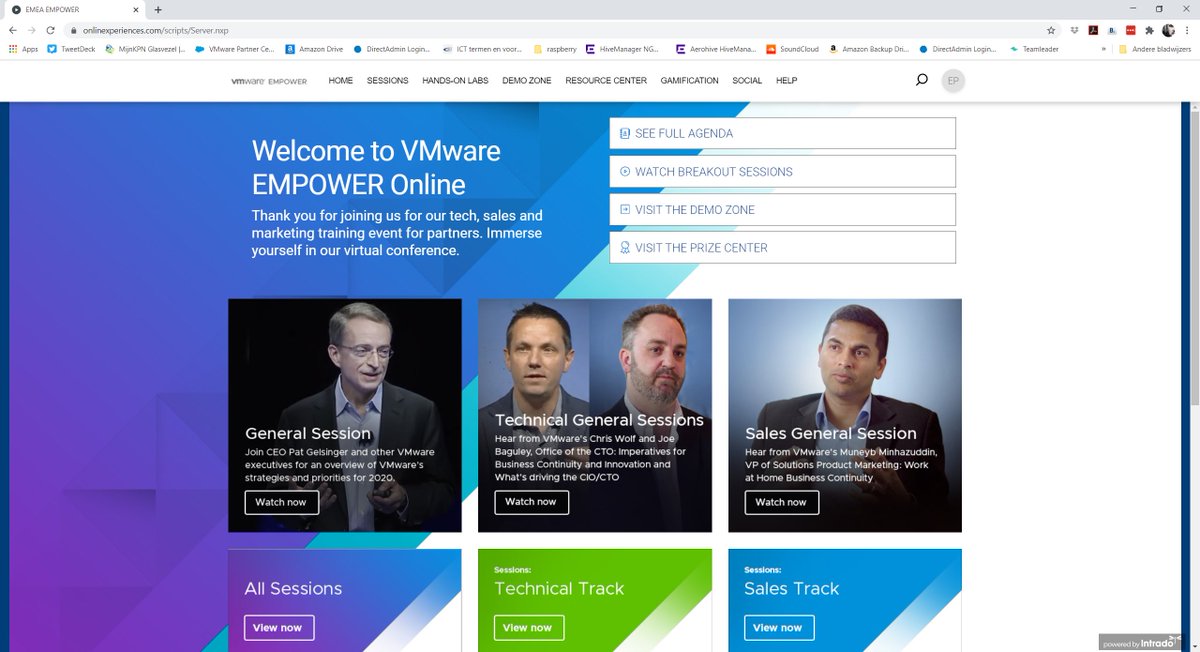Click Watch now under Sales General Session

(781, 502)
